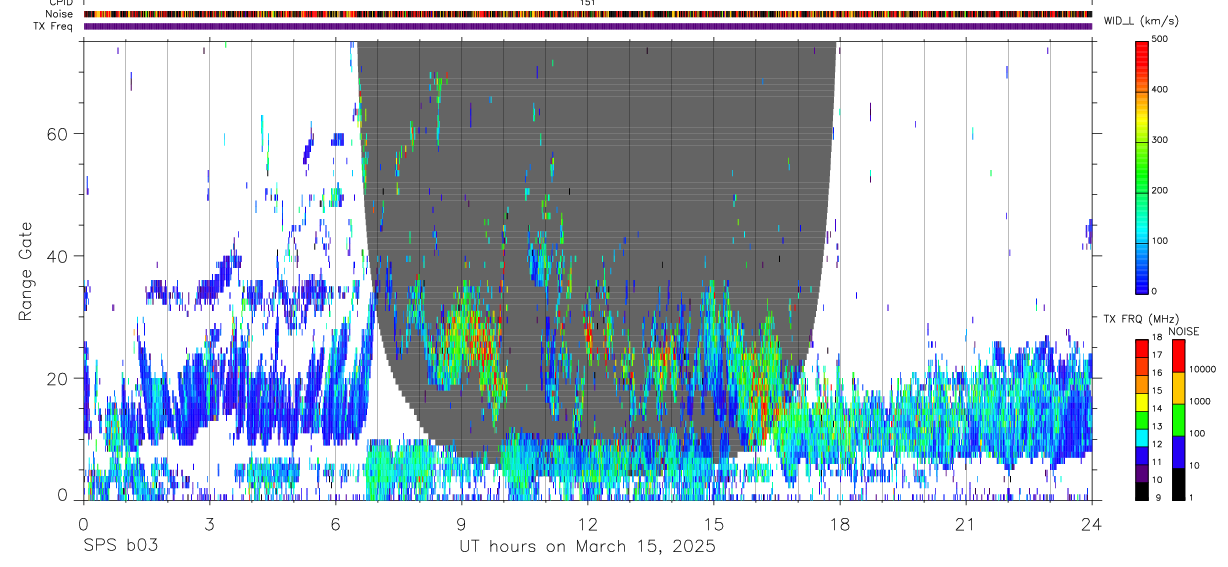Click the 6 tick on the UT hours axis
This screenshot has height=567, width=1228.
click(336, 524)
